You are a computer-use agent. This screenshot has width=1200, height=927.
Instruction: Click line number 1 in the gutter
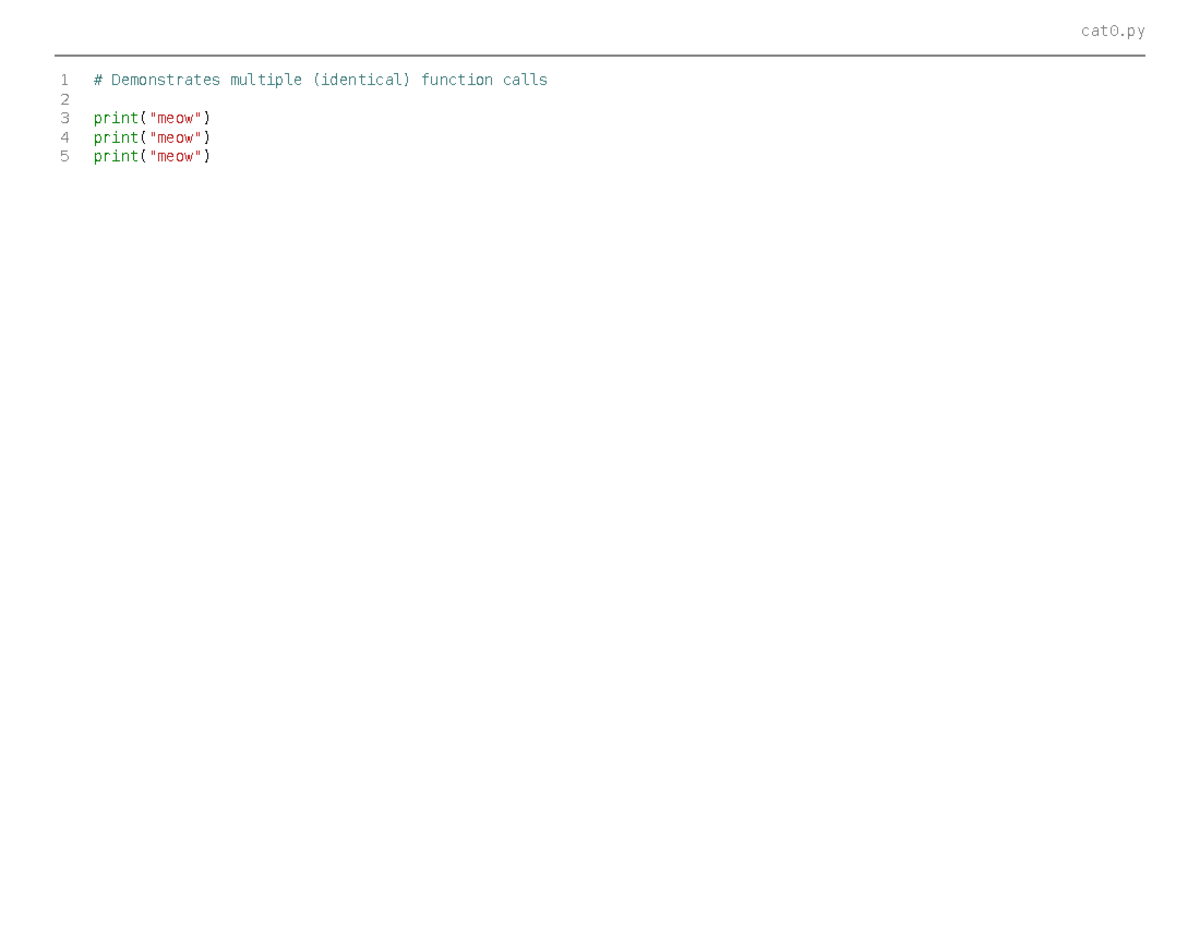coord(65,79)
